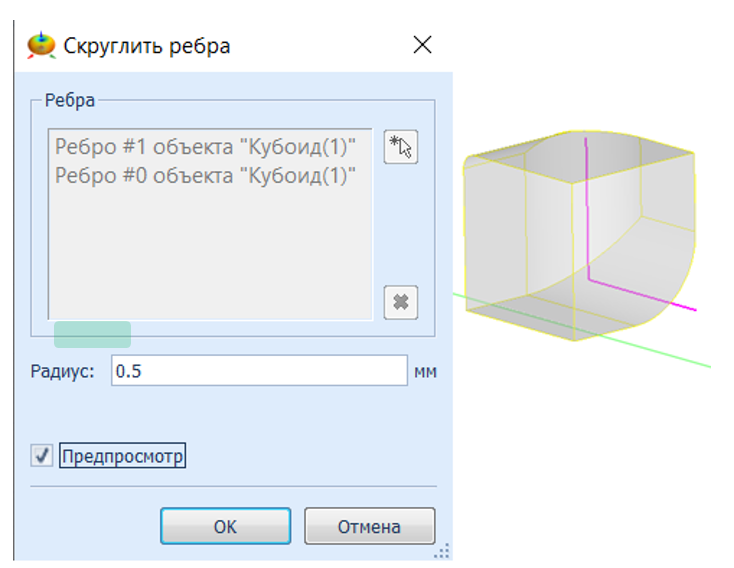Viewport: 734px width, 568px height.
Task: Click the remove edge cross icon button
Action: [400, 302]
